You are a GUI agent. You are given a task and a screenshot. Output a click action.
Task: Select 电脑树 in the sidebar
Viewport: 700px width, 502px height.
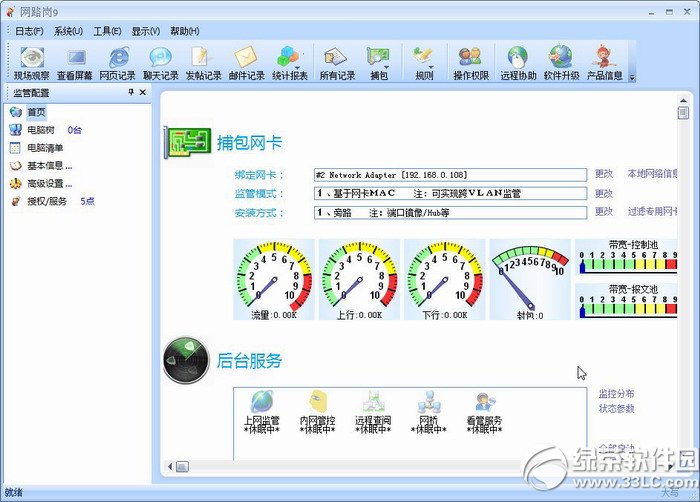point(41,130)
